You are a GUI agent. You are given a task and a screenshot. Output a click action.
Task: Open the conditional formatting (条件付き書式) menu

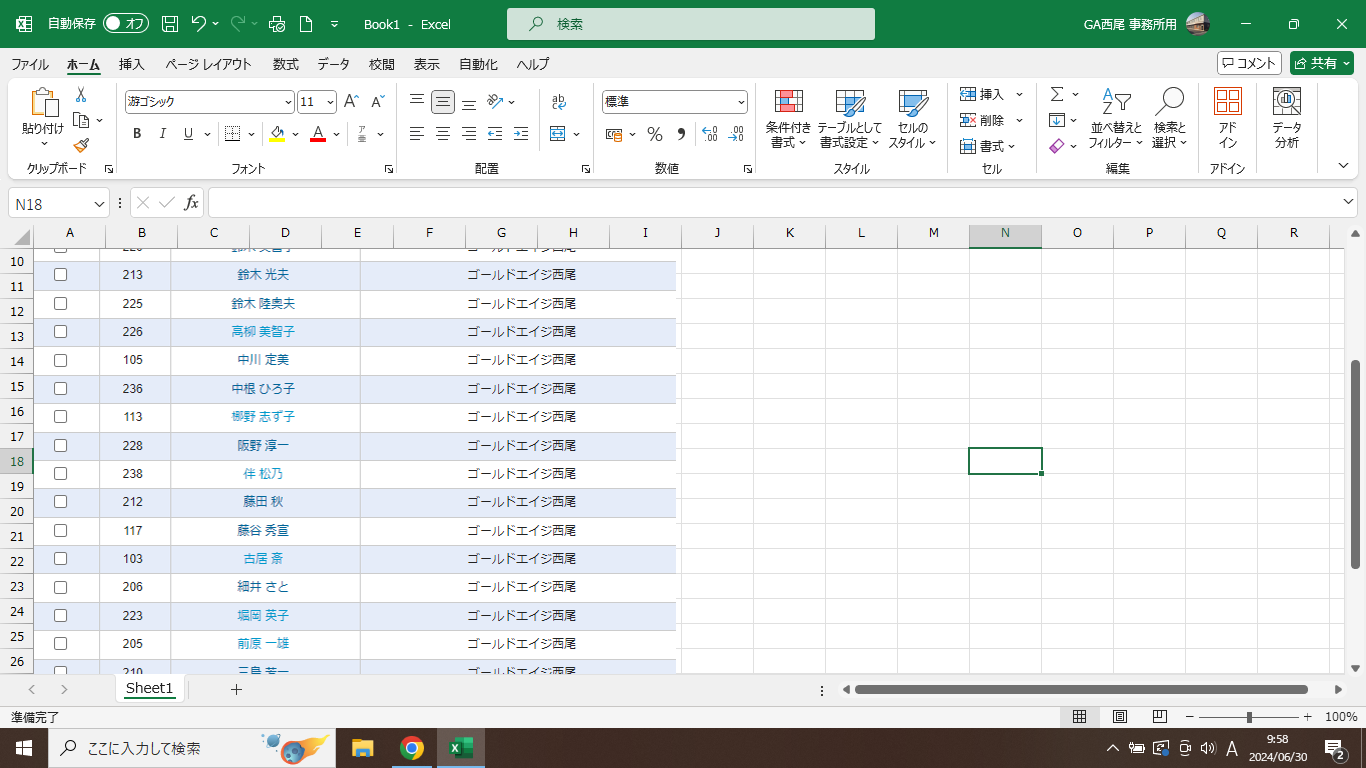789,119
